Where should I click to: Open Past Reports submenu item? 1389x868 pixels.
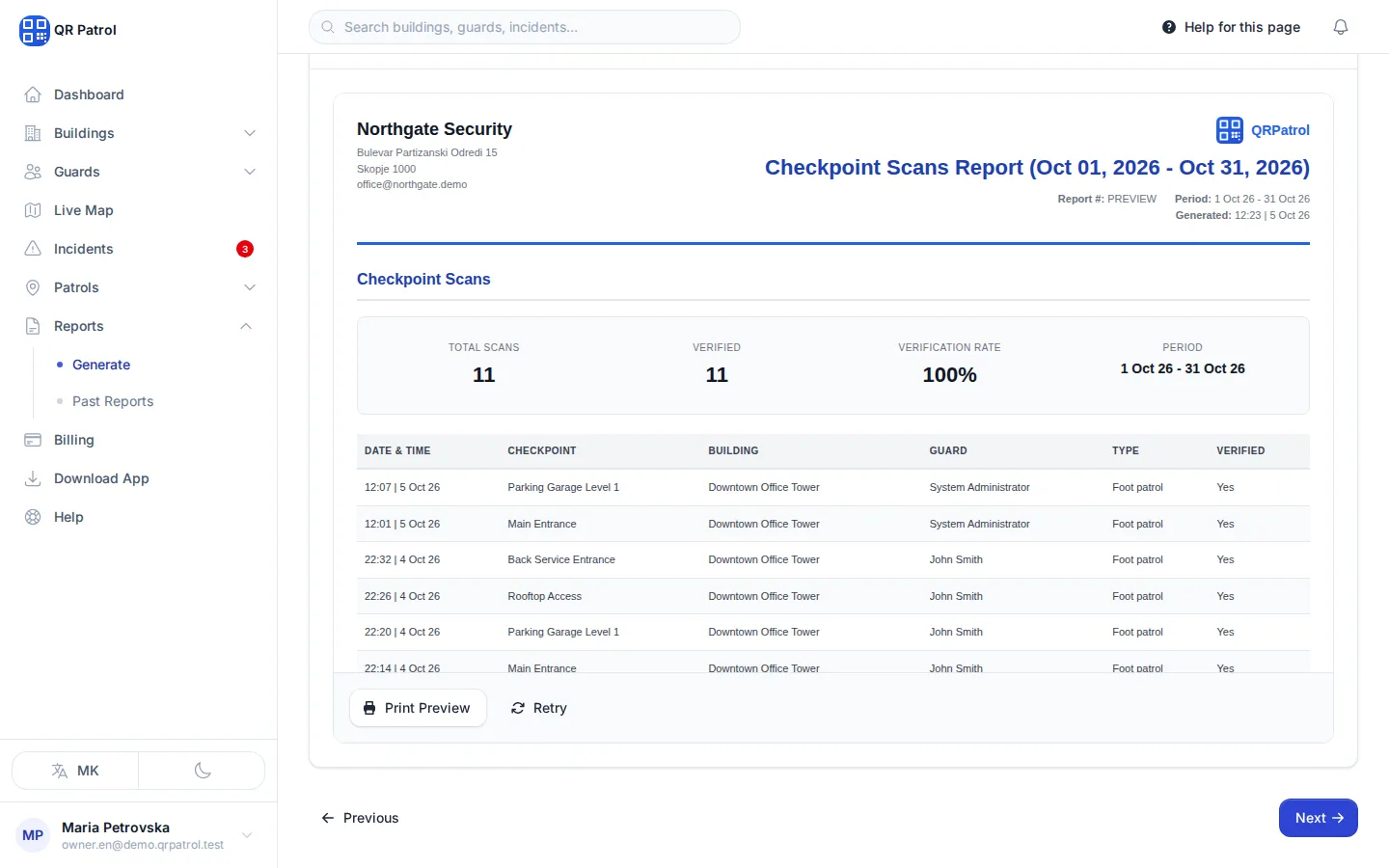coord(113,401)
